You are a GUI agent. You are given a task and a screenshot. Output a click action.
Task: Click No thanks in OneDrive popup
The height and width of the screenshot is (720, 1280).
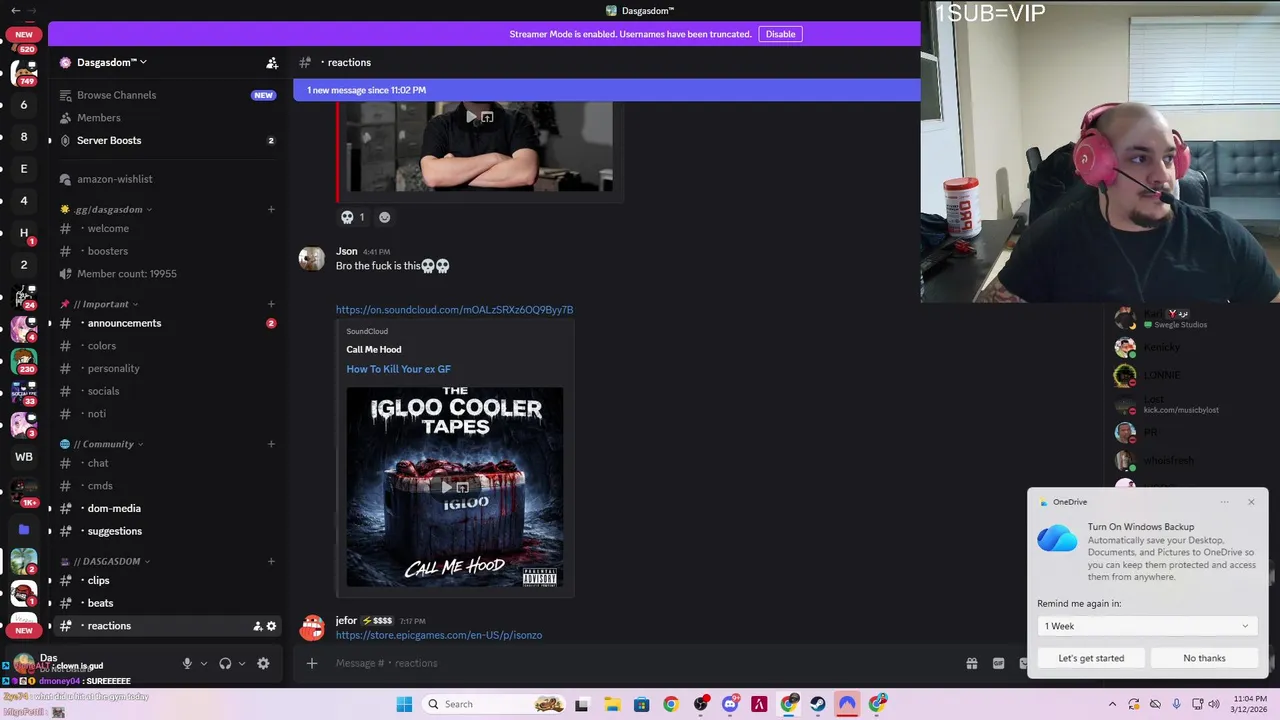click(1204, 658)
